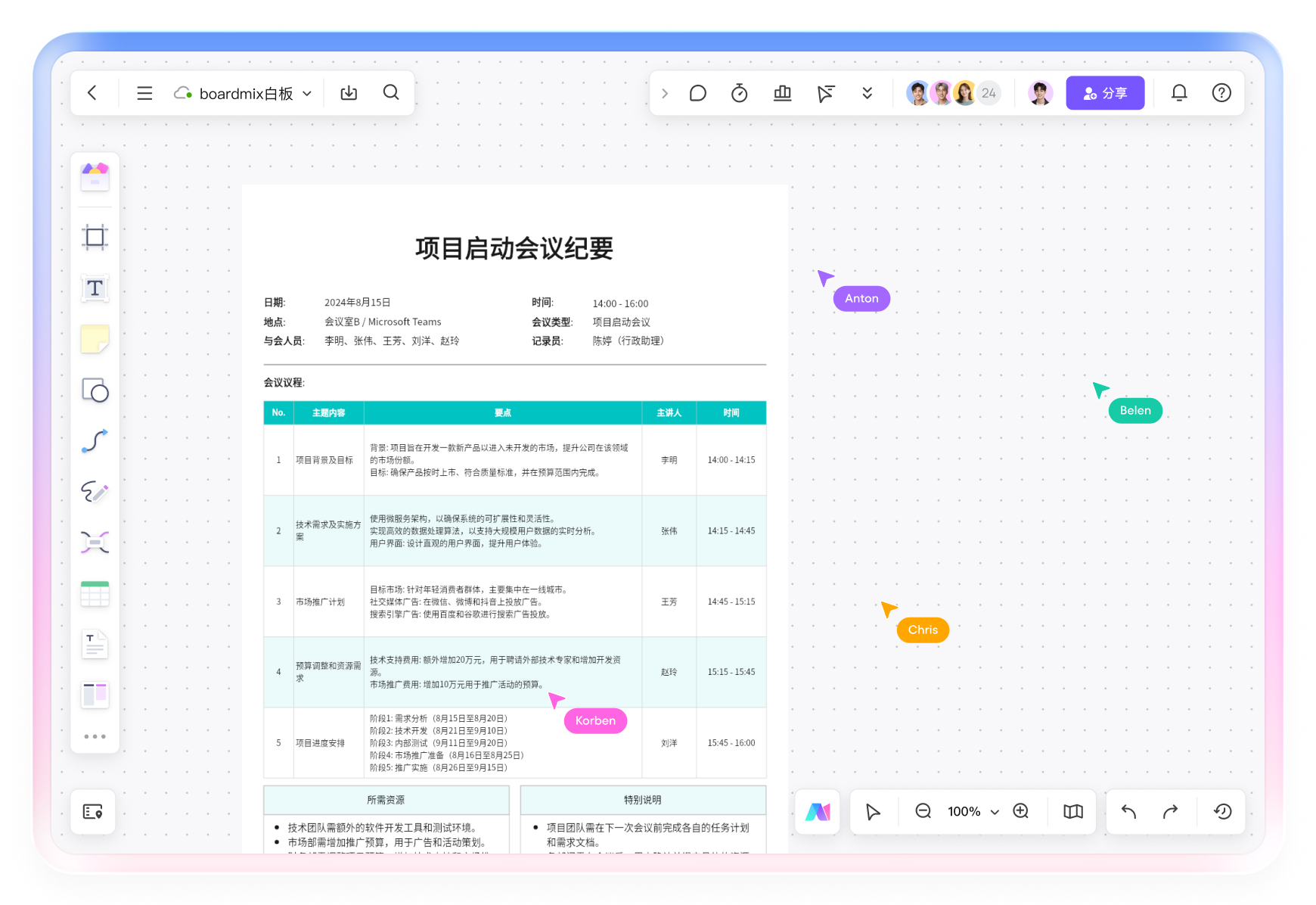The image size is (1316, 905).
Task: Open the mind map tool
Action: (95, 543)
